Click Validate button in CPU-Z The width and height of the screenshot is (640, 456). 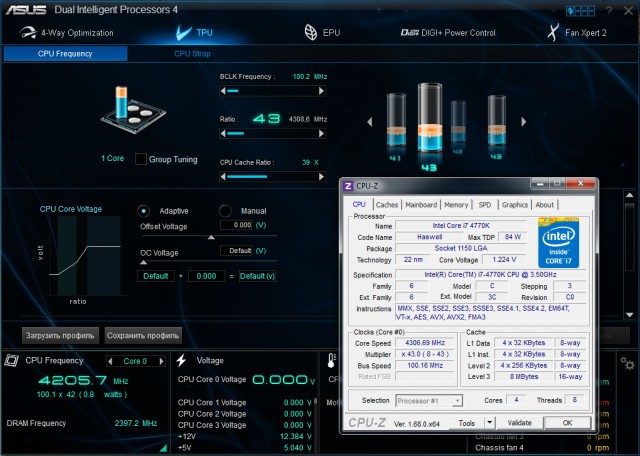tap(520, 423)
